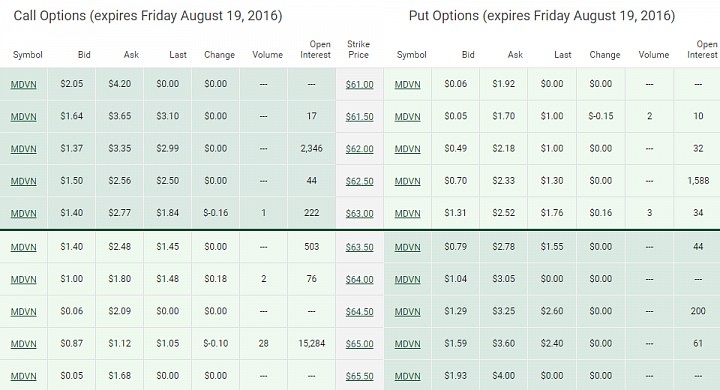Viewport: 720px width, 390px height.
Task: Select the call Volume column header
Action: tap(268, 55)
